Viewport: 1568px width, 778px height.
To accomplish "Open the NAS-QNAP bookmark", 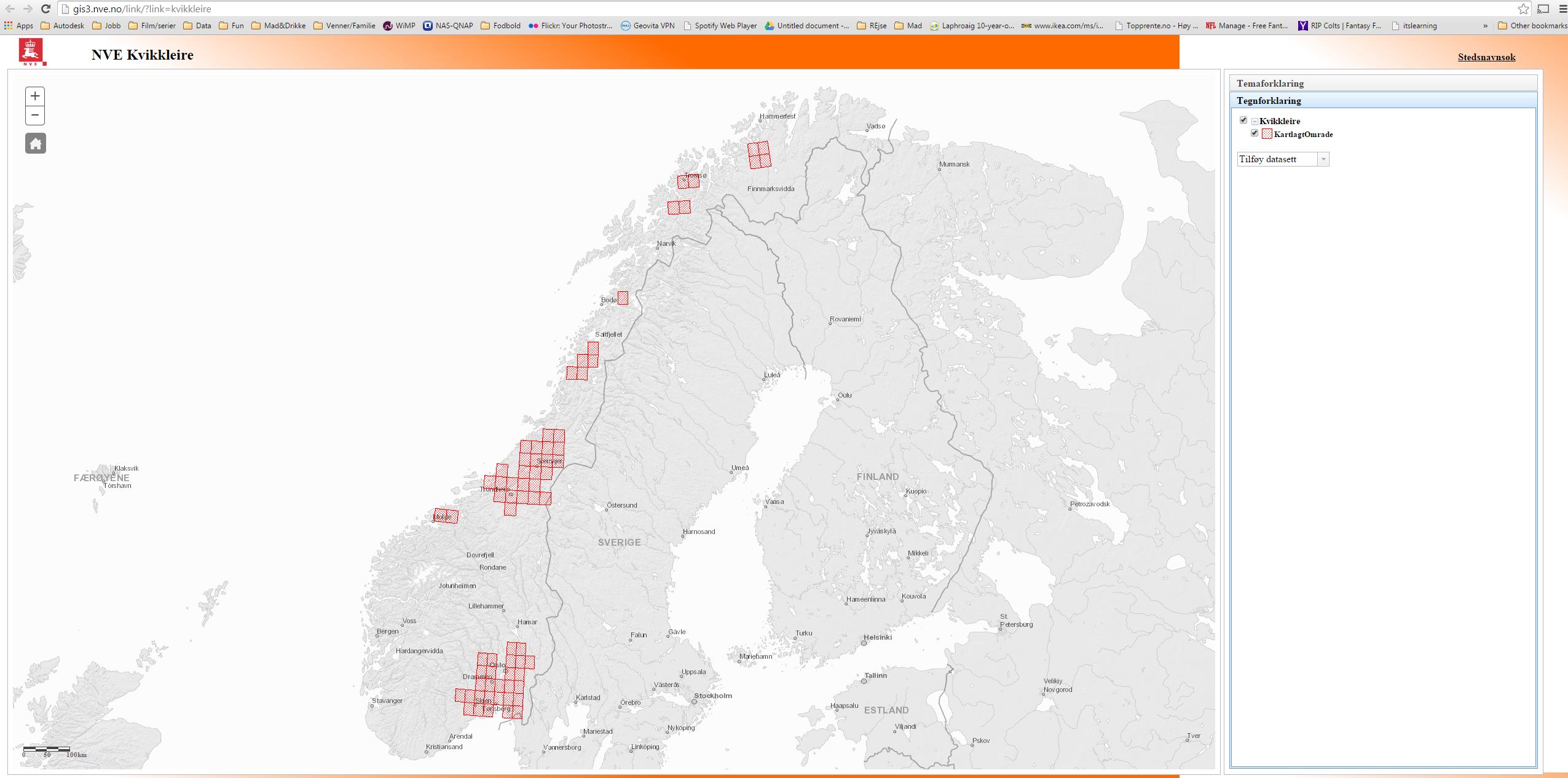I will 448,26.
